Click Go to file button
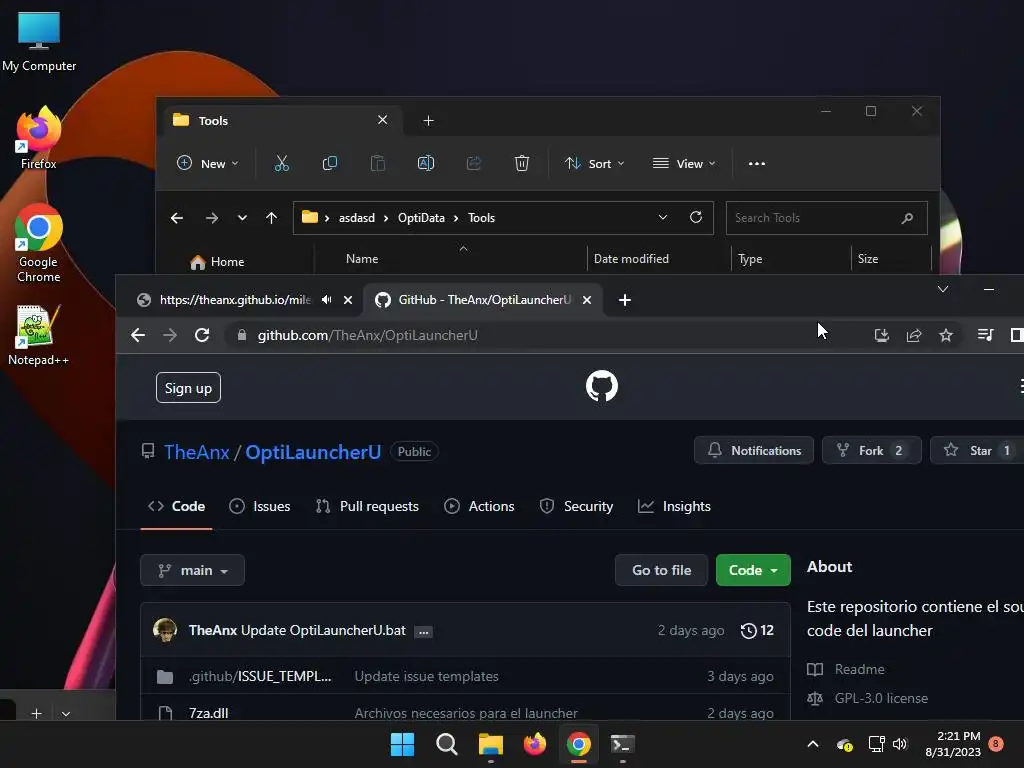 coord(662,570)
